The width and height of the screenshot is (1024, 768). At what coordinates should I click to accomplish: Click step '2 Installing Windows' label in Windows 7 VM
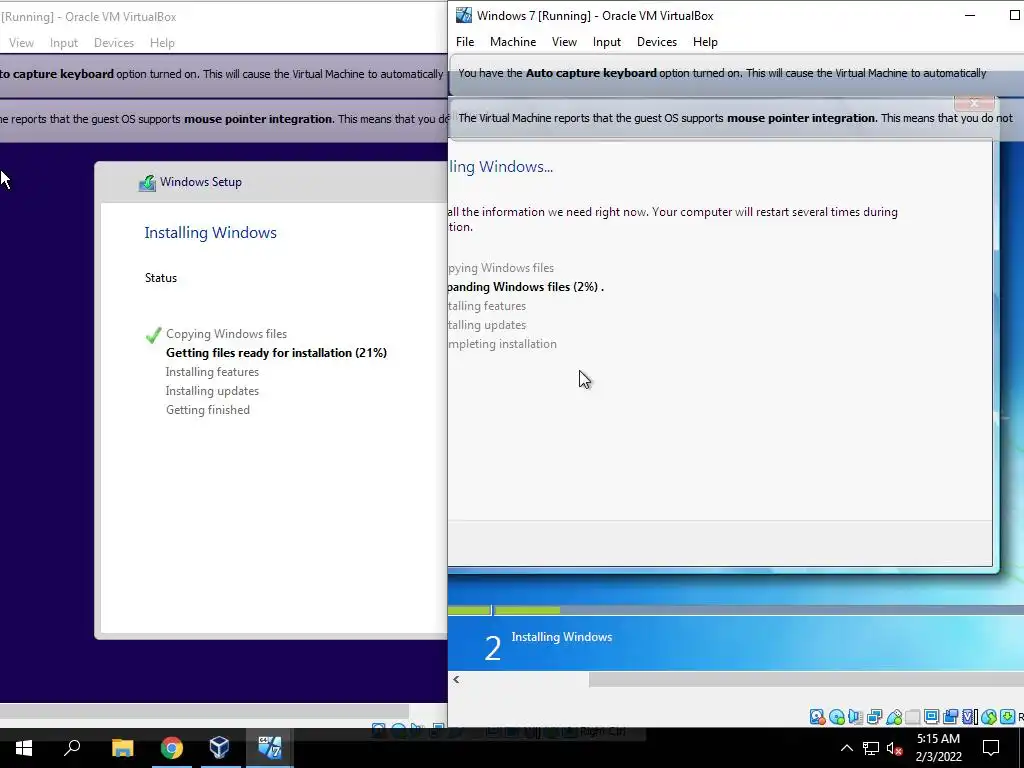pos(548,645)
